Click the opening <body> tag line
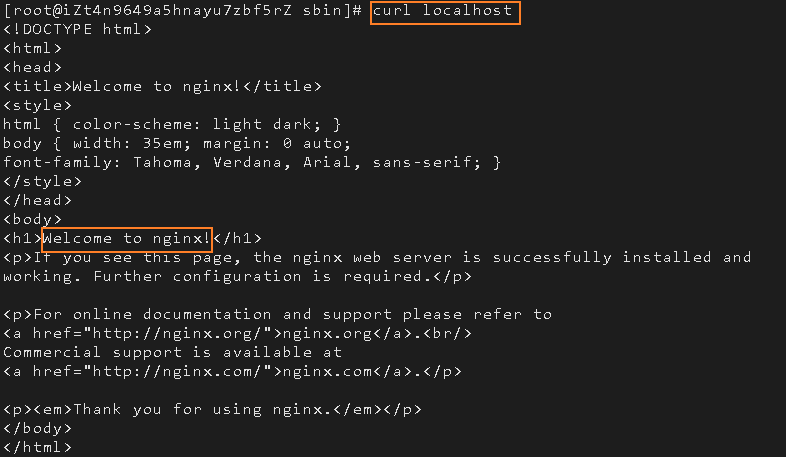 pos(33,219)
